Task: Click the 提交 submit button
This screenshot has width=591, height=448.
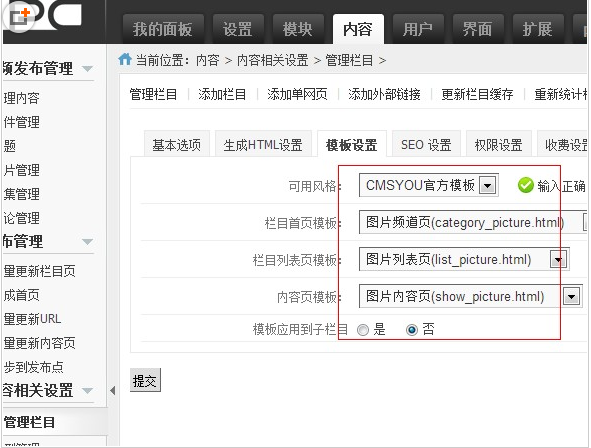Action: click(x=145, y=380)
